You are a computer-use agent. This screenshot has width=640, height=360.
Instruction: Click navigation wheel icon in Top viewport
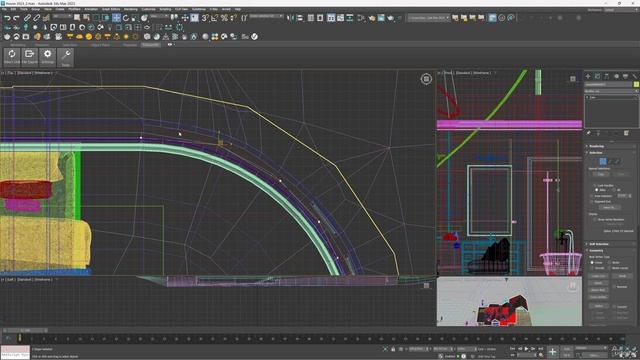click(426, 79)
